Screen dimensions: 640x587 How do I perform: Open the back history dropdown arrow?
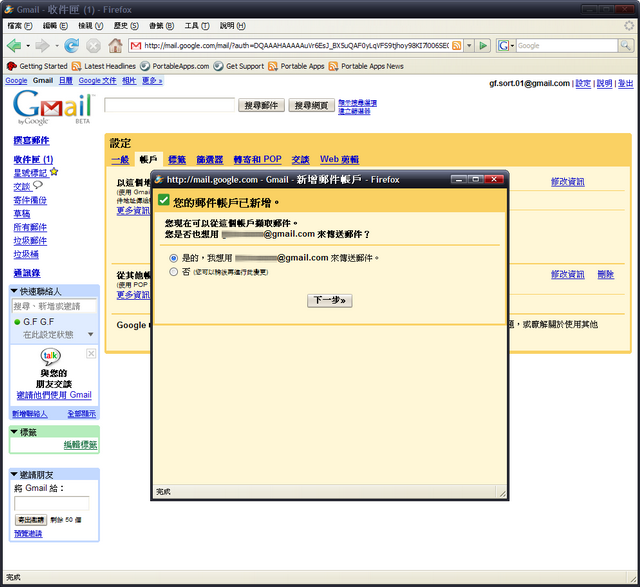(x=28, y=46)
